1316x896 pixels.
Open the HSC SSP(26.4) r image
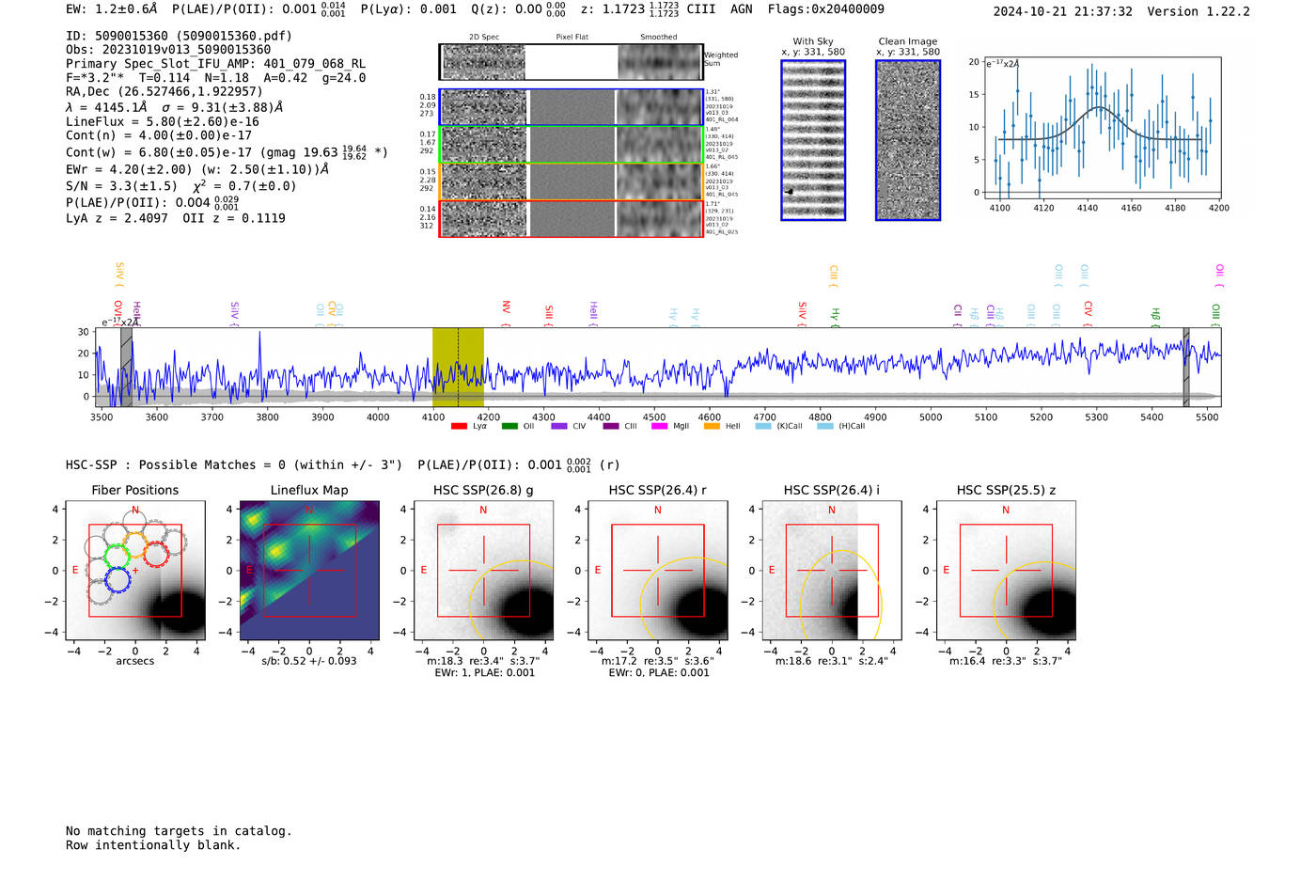coord(657,571)
